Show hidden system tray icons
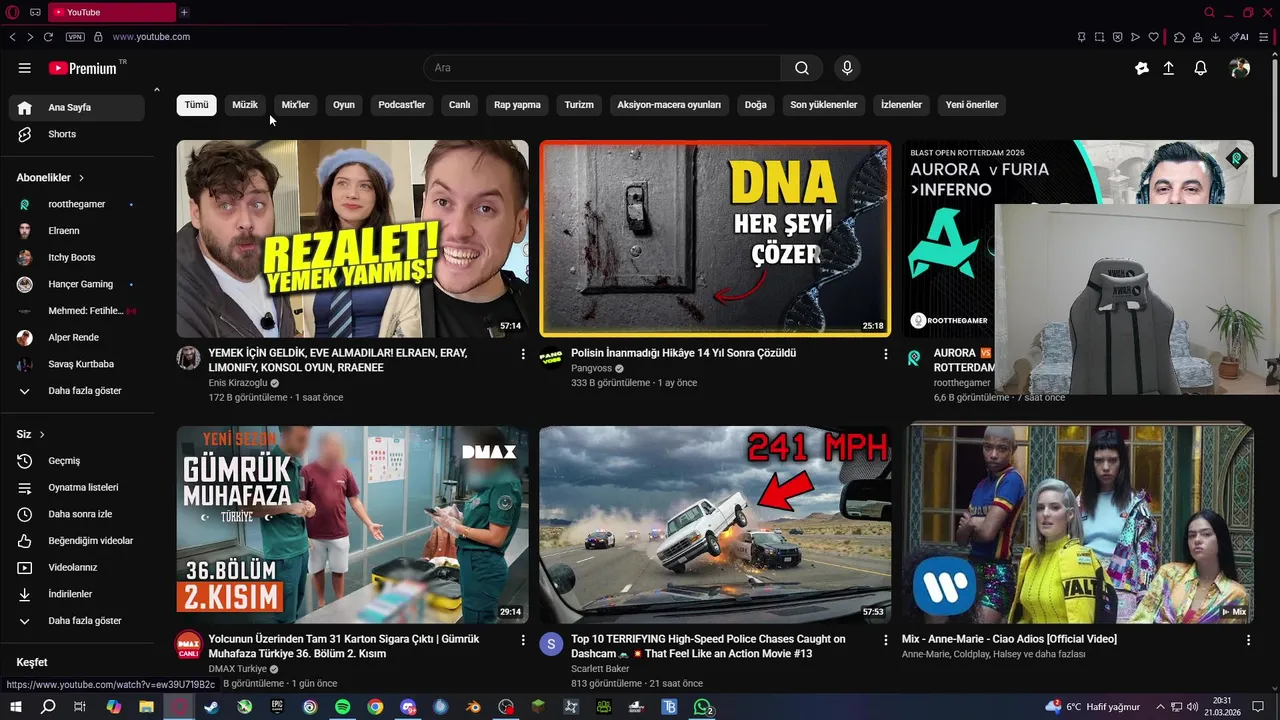The height and width of the screenshot is (720, 1280). (1161, 707)
